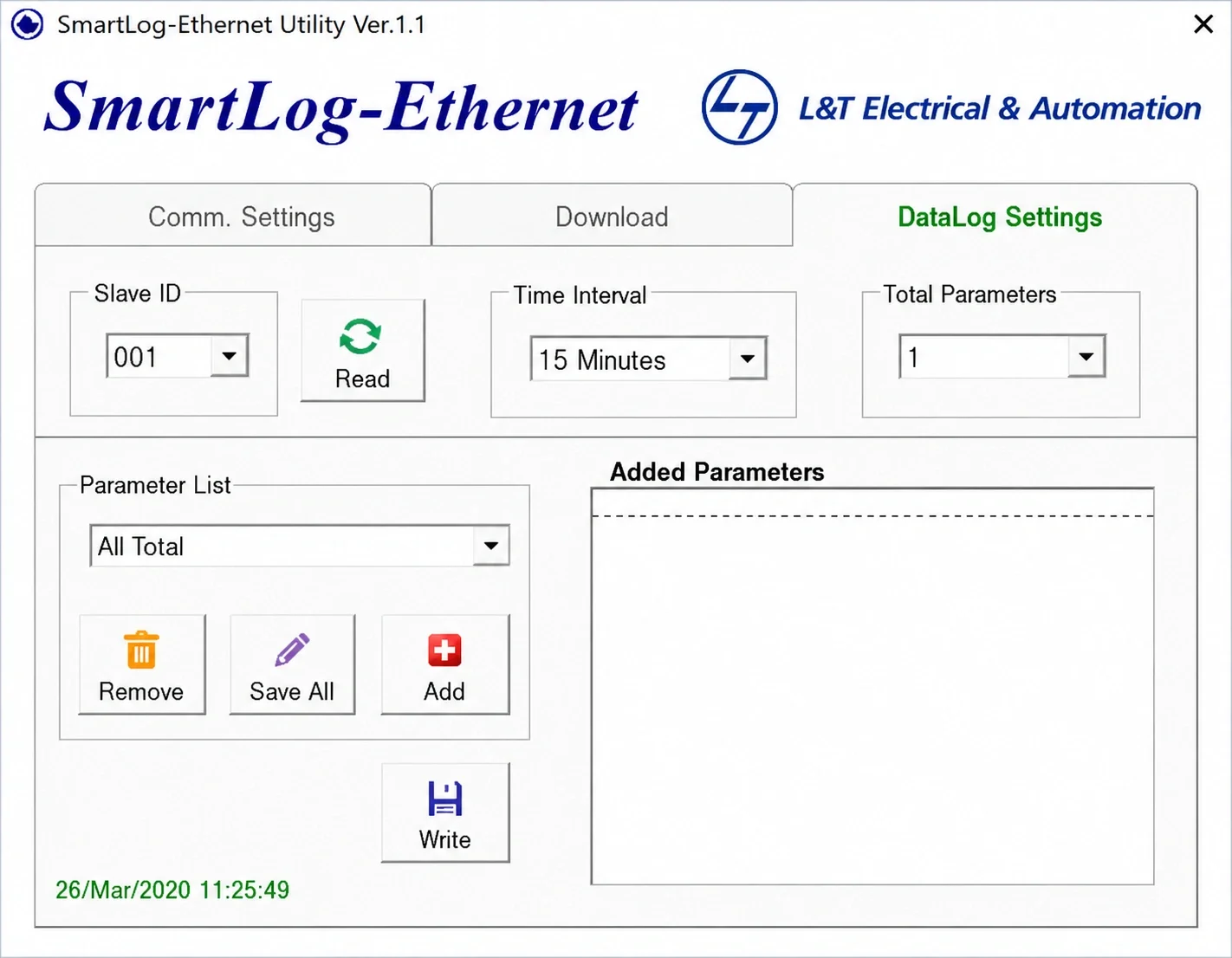
Task: Click the purple pencil Save All icon
Action: click(x=292, y=650)
